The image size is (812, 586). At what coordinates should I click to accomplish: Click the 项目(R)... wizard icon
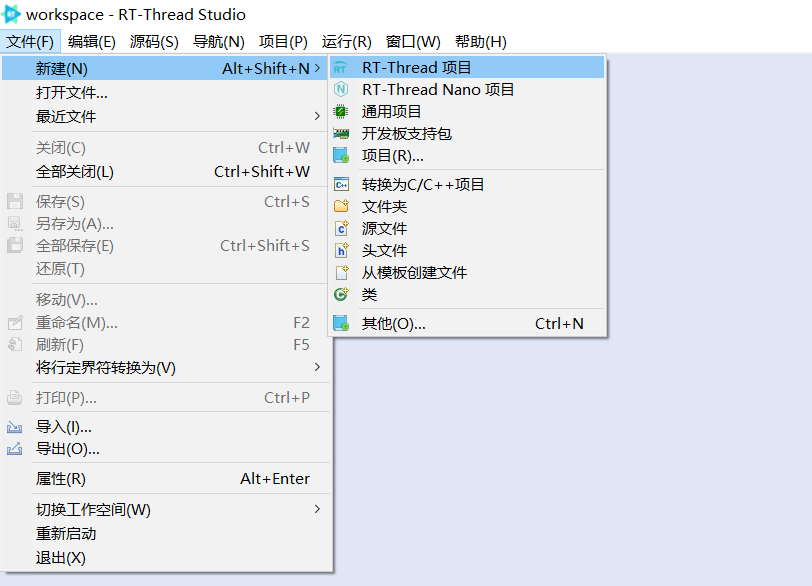point(341,155)
